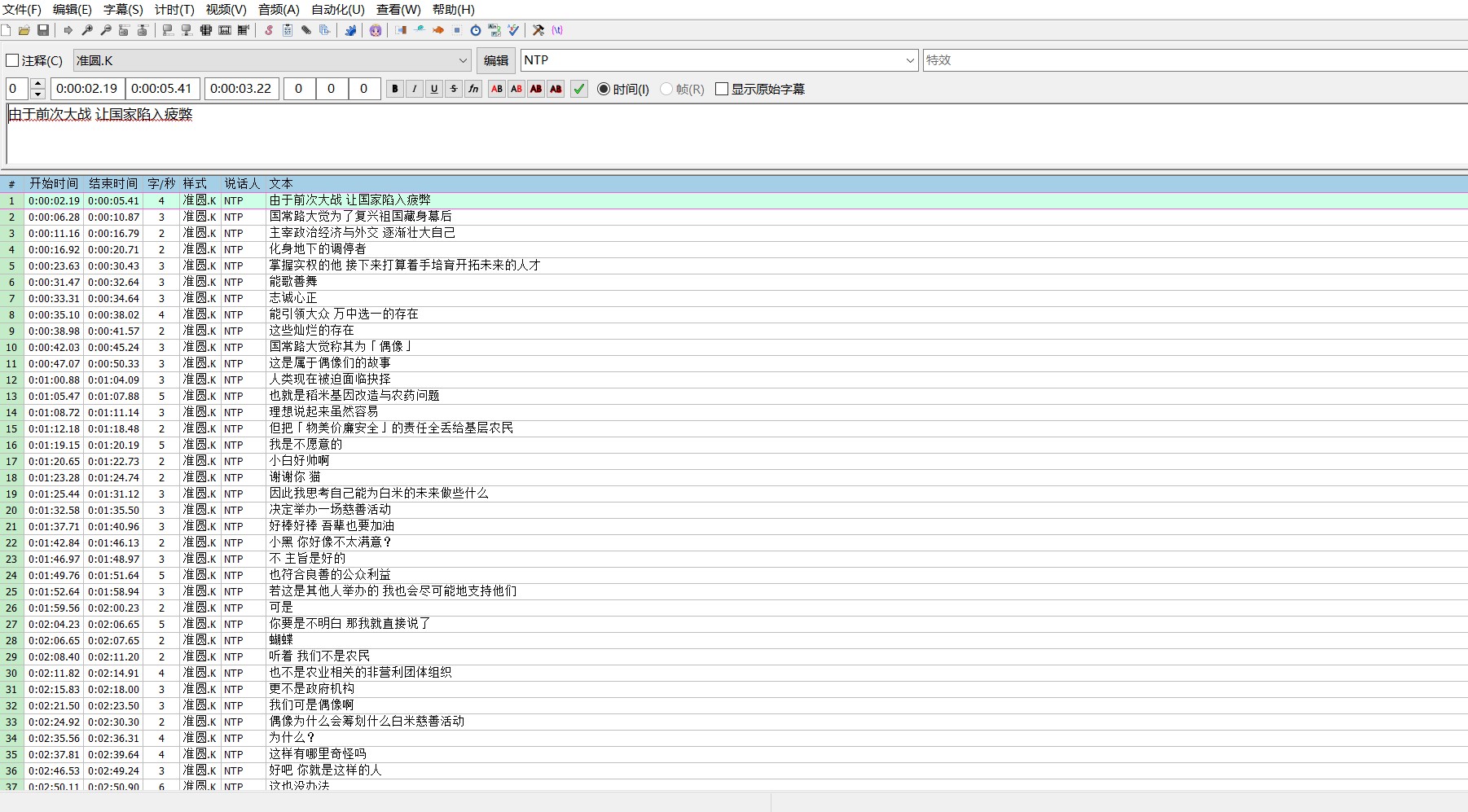1468x812 pixels.
Task: Choose primary color, first AB swatch
Action: tap(497, 89)
